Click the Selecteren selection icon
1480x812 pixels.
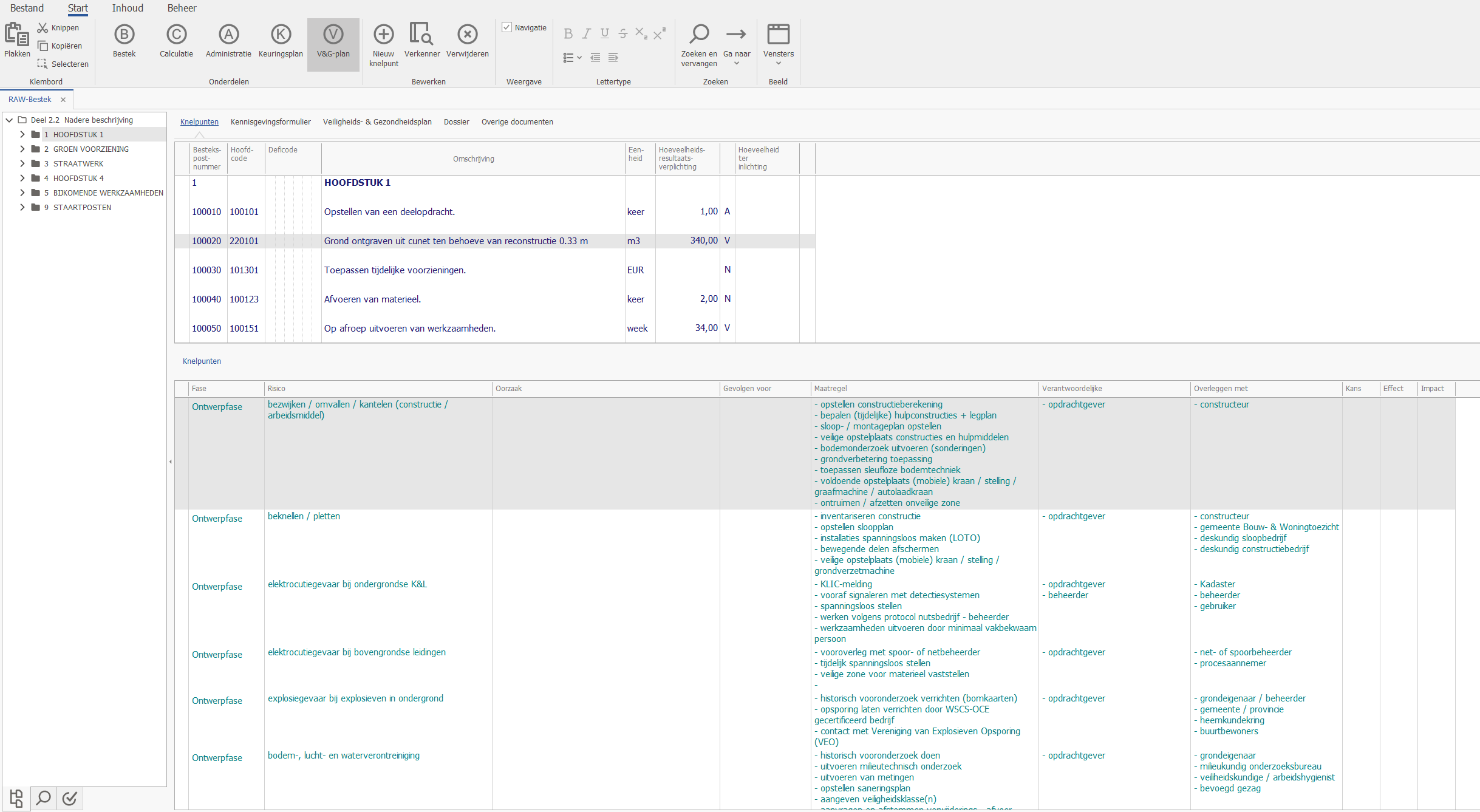coord(43,64)
